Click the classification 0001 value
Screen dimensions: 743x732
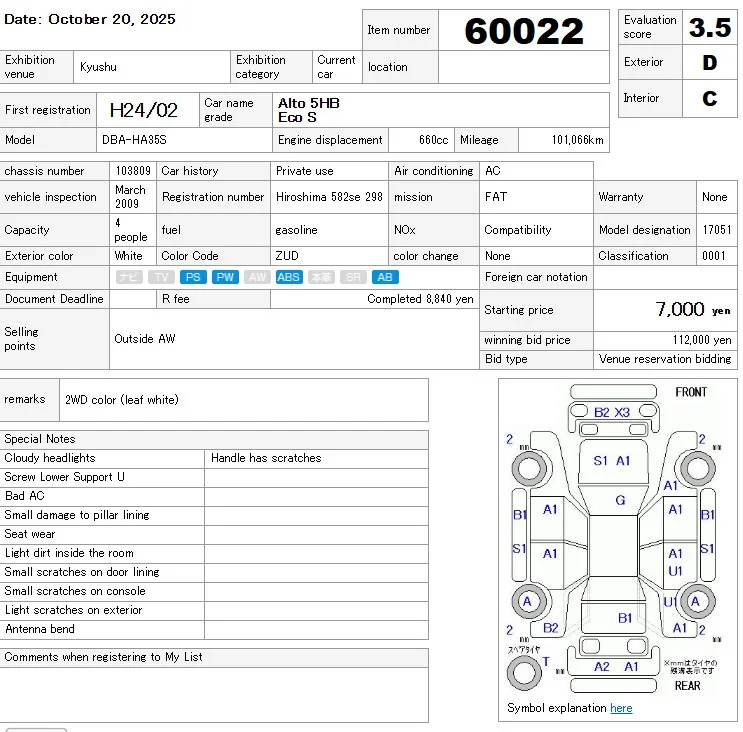tap(714, 256)
